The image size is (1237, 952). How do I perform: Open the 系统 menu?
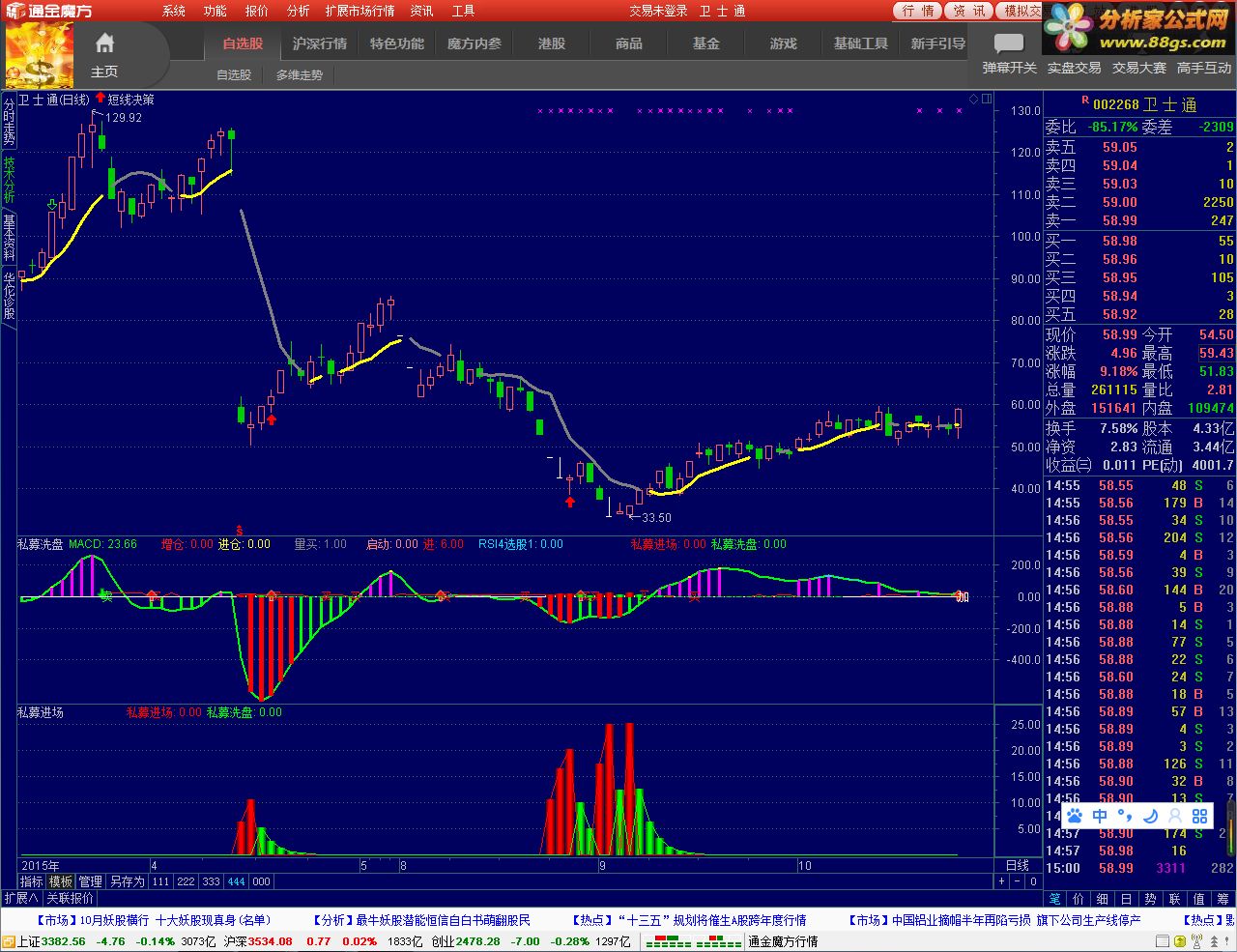pyautogui.click(x=174, y=11)
